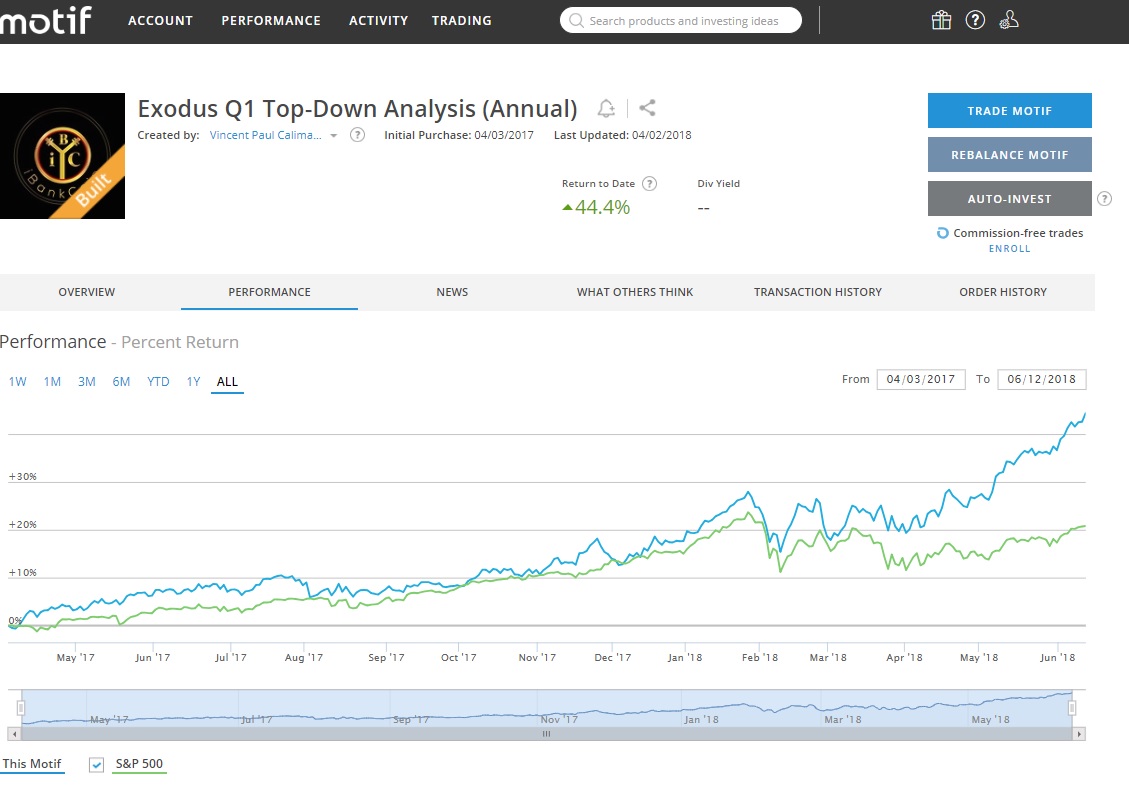1129x785 pixels.
Task: Click the Commission-free trades text
Action: 1018,233
